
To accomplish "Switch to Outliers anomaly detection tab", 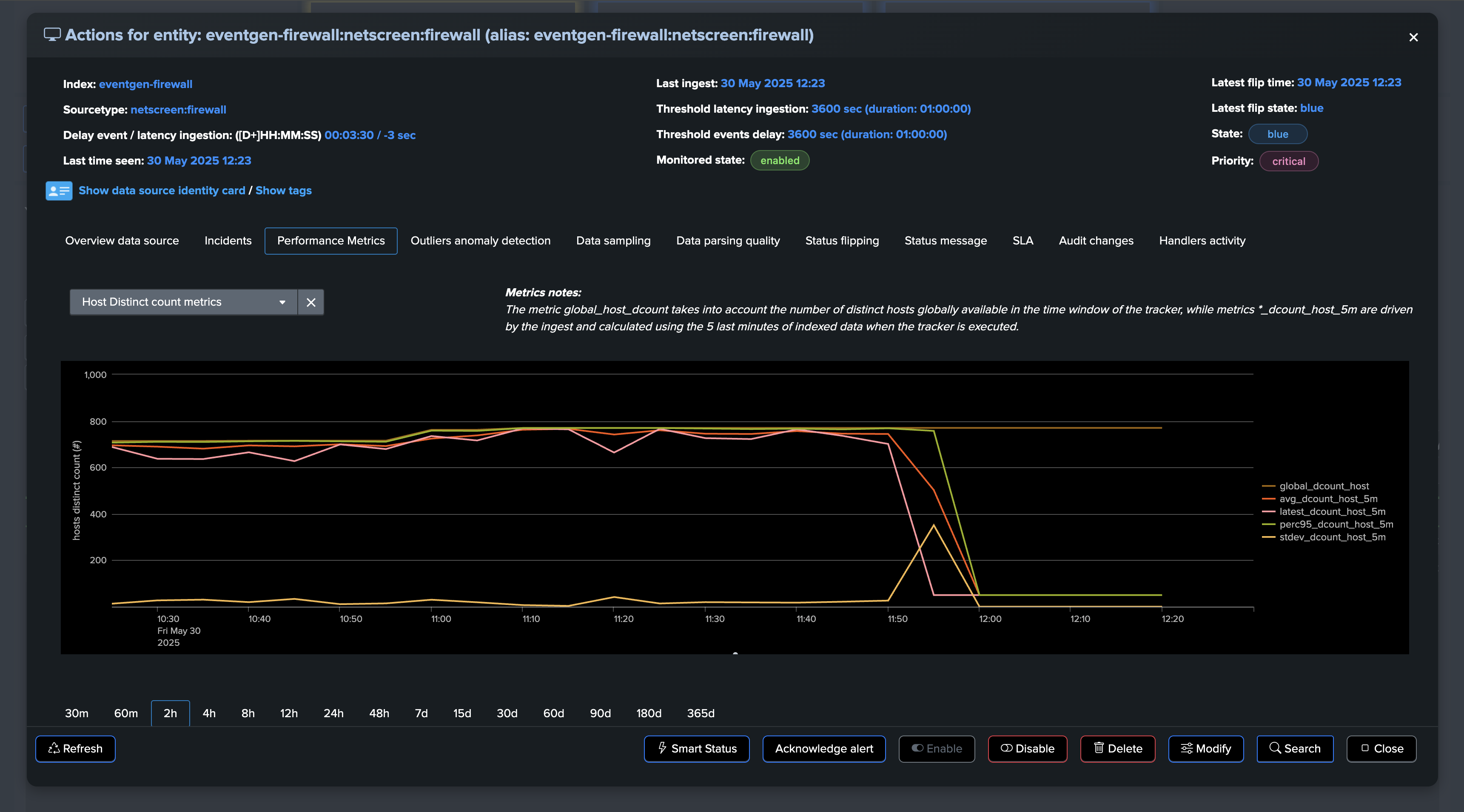I will pos(480,241).
